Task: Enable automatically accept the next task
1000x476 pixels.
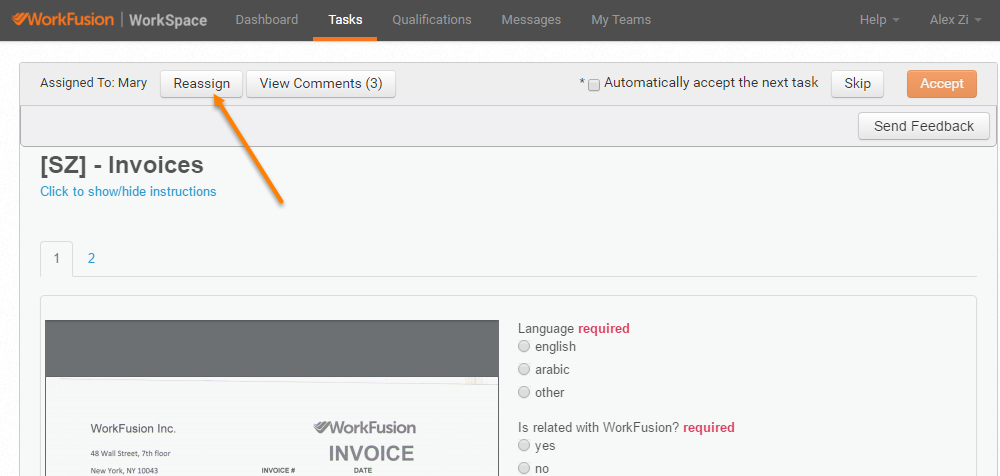Action: point(594,85)
